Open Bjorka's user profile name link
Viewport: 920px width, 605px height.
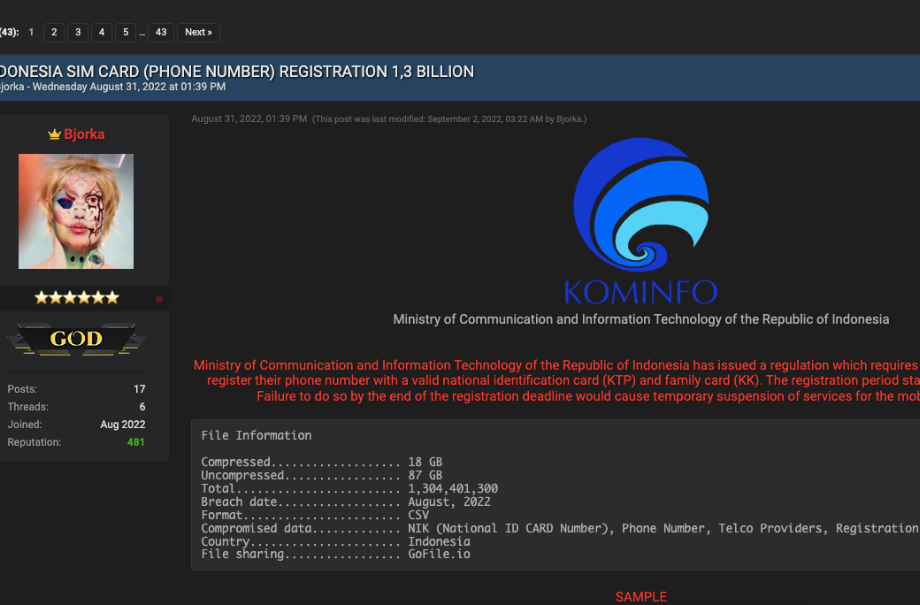pyautogui.click(x=84, y=134)
